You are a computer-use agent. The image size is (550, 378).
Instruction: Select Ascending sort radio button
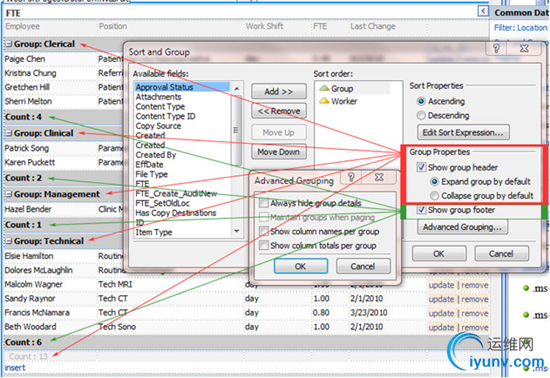tap(421, 101)
